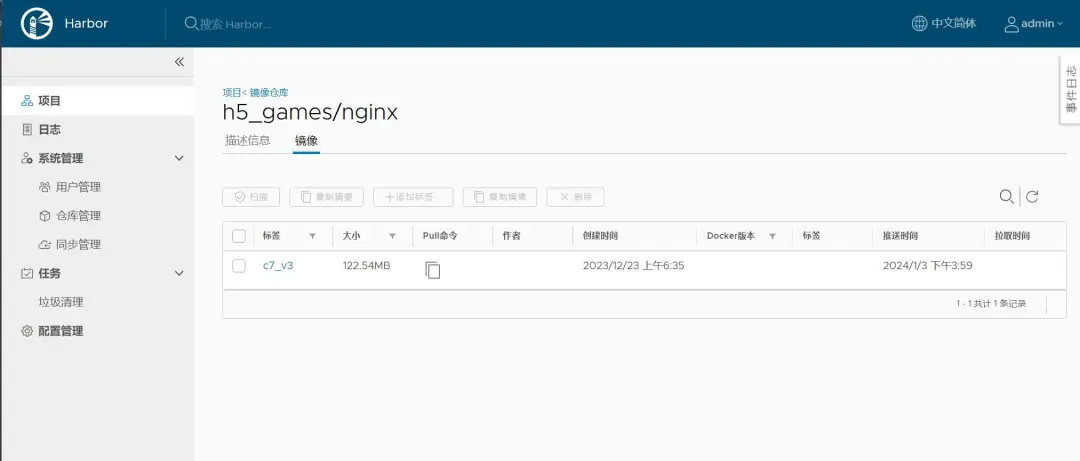Sort by the 大小 column header
1080x461 pixels.
click(x=351, y=236)
